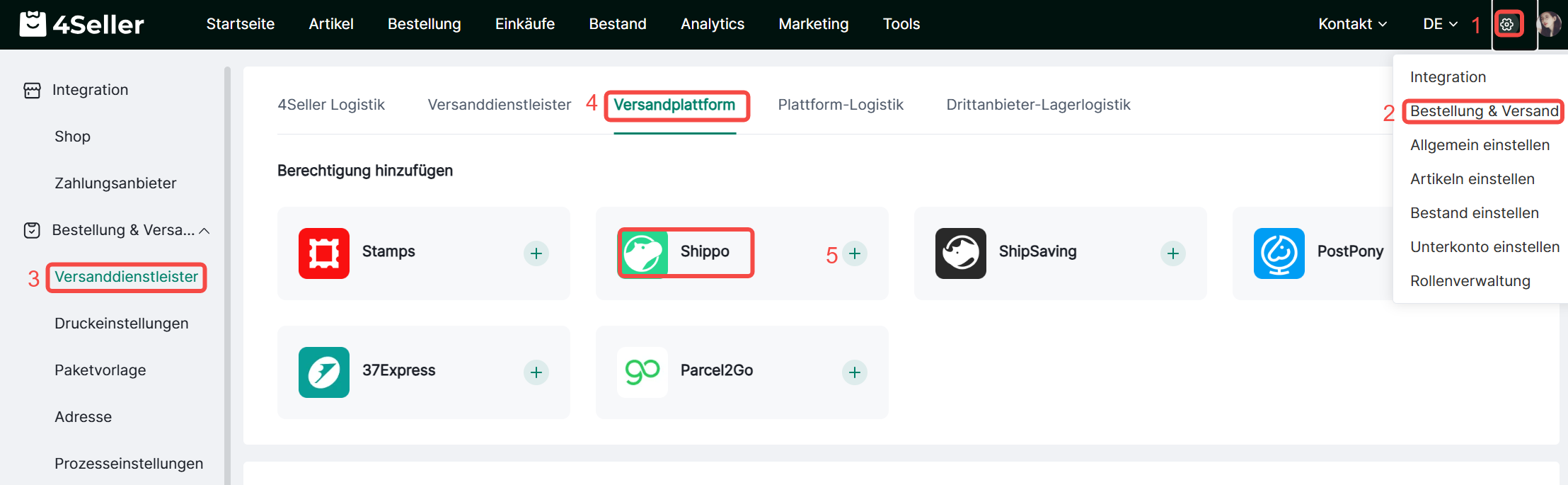Click the 37Express logo icon
Screen dimensions: 1568x485
click(x=324, y=372)
